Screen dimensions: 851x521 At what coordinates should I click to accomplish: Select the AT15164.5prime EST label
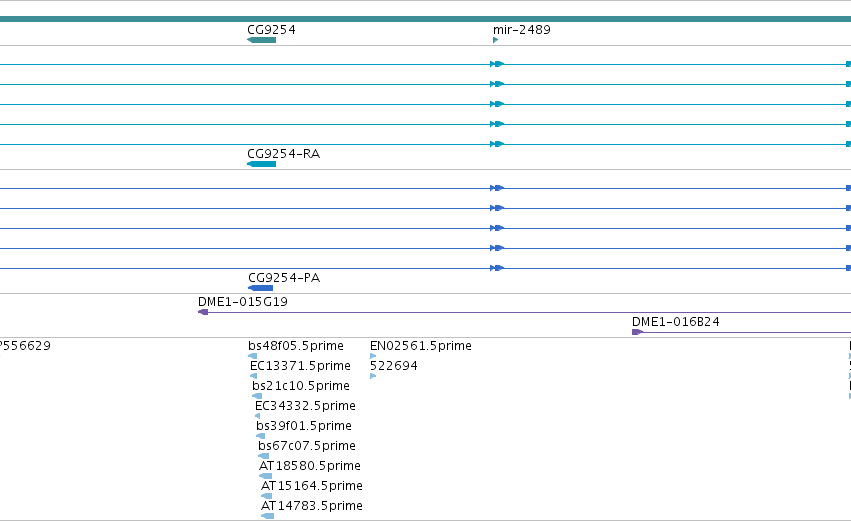pyautogui.click(x=312, y=486)
